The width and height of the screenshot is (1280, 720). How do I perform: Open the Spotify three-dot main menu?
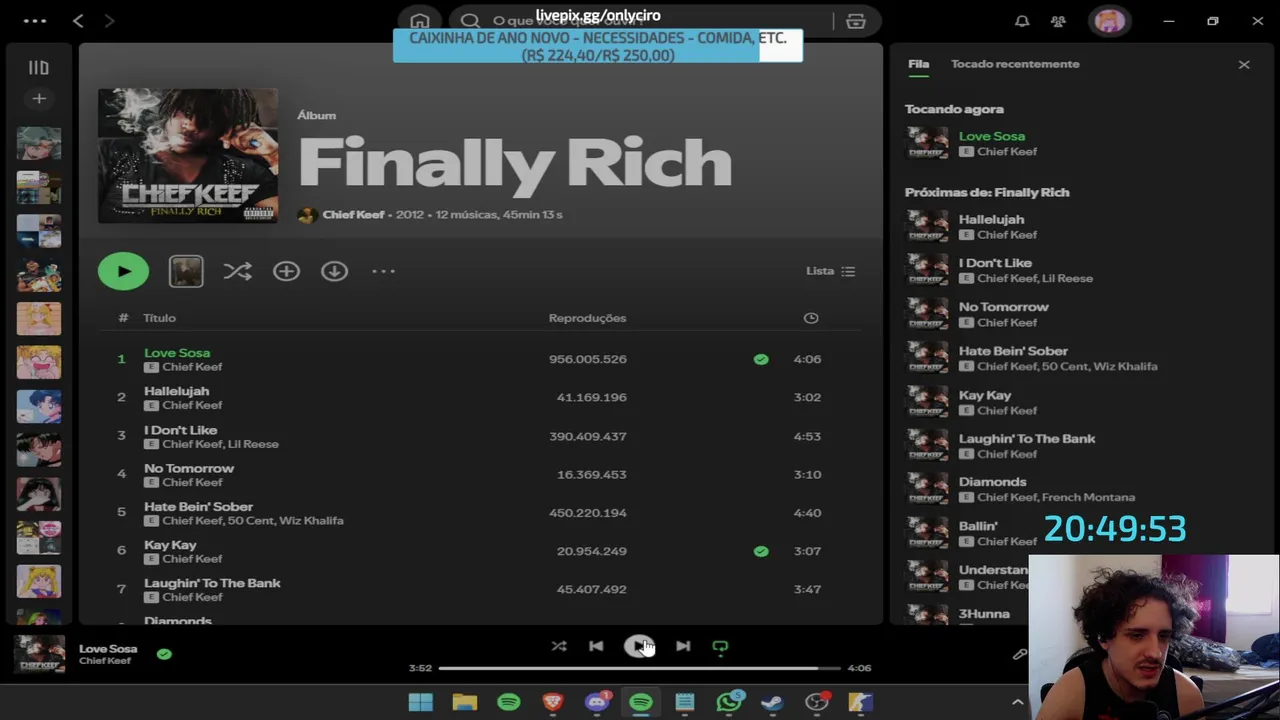tap(35, 21)
